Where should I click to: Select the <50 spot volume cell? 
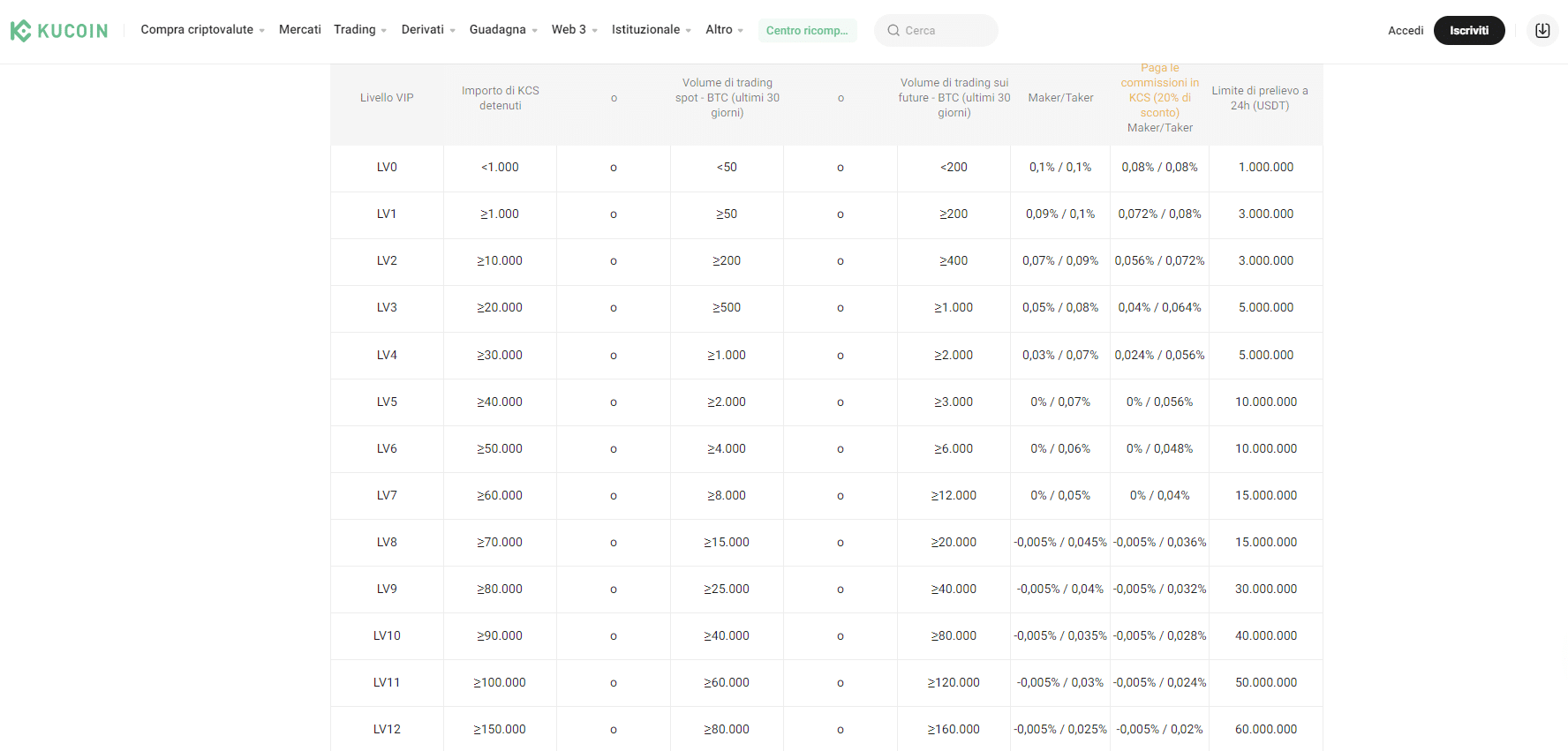[727, 168]
